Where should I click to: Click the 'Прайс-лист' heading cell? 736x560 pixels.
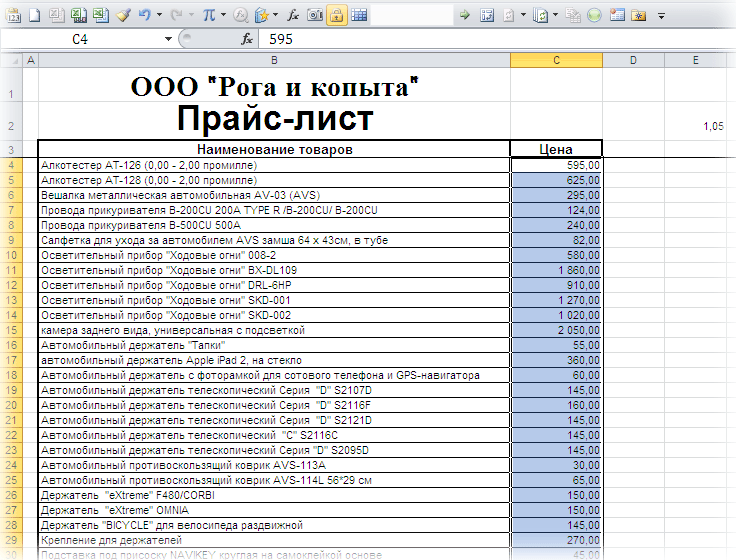274,119
